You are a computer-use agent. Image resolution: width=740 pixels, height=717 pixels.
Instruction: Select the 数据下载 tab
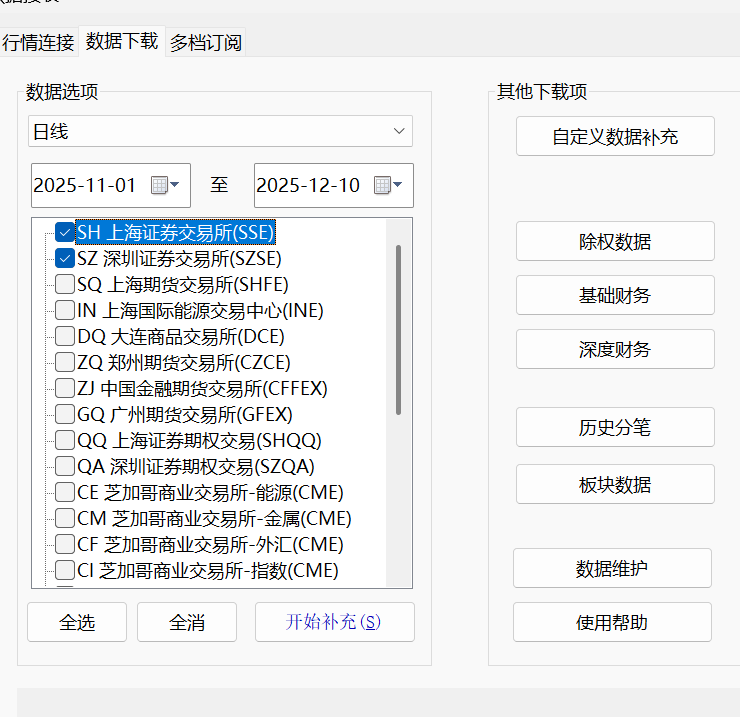point(121,41)
